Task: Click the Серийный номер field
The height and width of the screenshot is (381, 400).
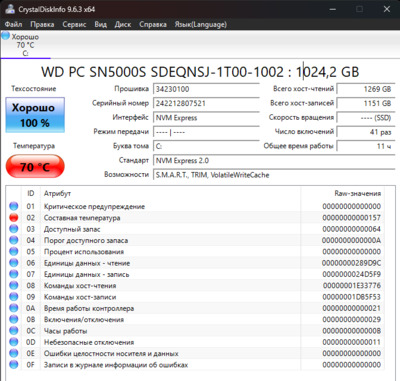Action: 206,103
